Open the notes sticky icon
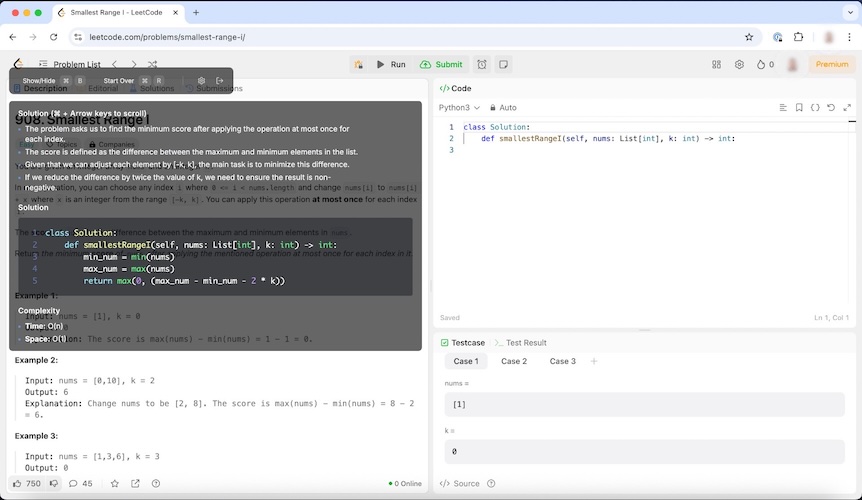This screenshot has width=862, height=500. click(x=503, y=64)
